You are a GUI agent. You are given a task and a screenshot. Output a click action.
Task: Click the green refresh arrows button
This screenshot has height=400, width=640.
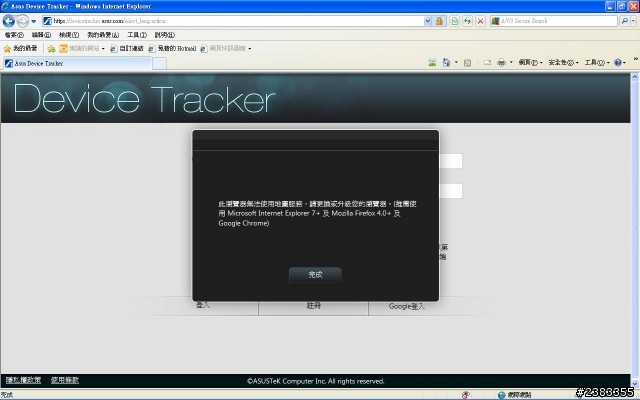coord(467,21)
